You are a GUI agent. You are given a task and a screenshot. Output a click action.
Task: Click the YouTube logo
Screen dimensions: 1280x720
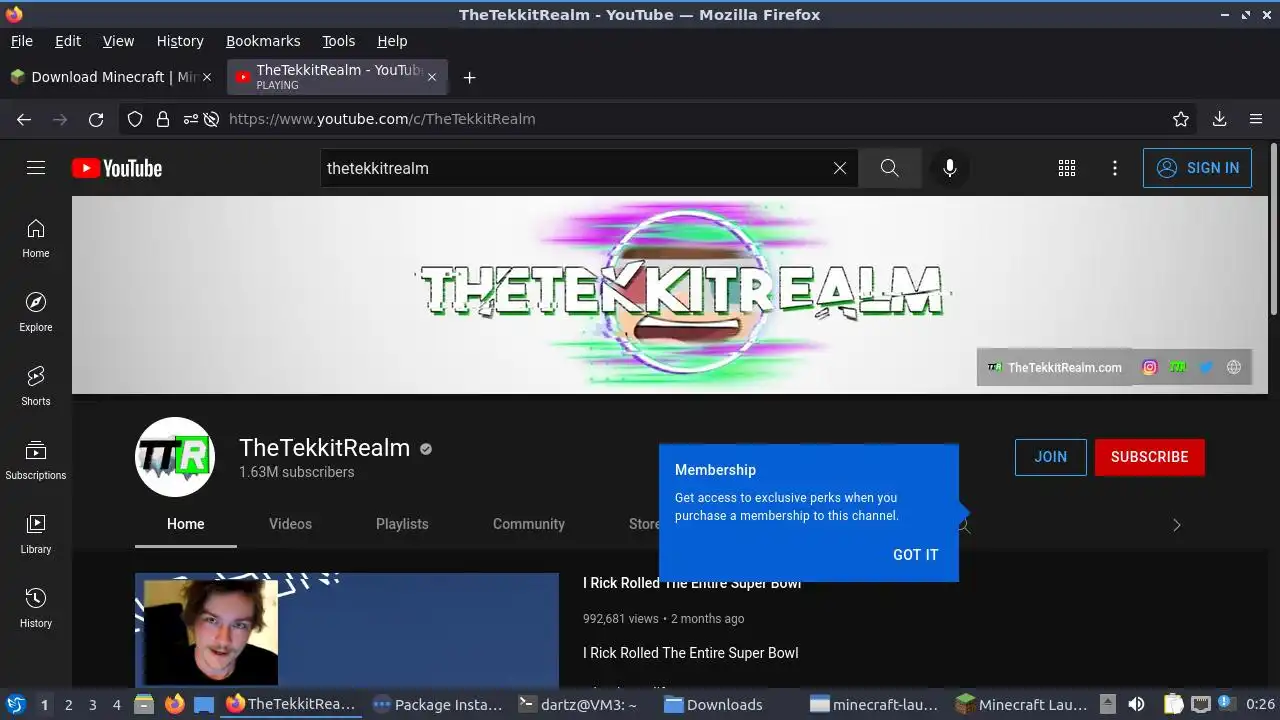tap(117, 168)
